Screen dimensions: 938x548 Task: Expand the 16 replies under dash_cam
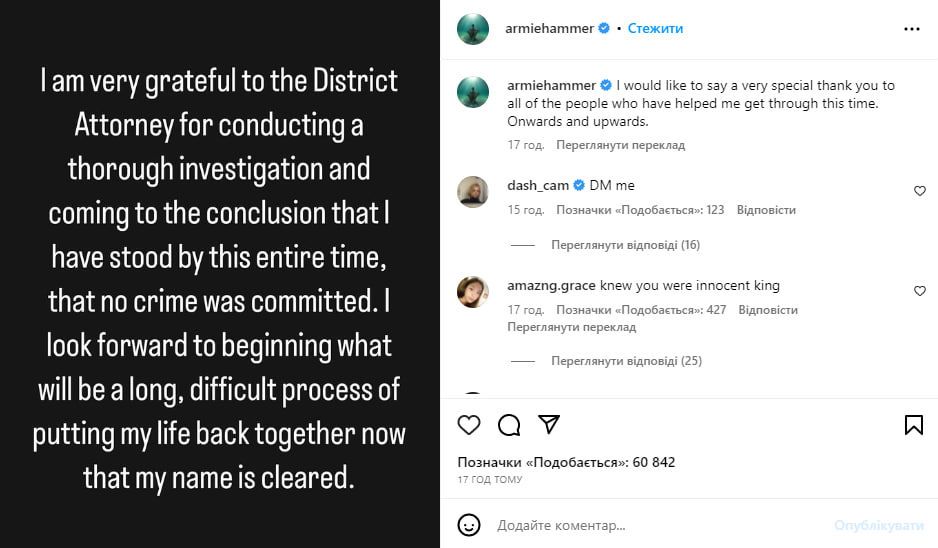pyautogui.click(x=625, y=245)
